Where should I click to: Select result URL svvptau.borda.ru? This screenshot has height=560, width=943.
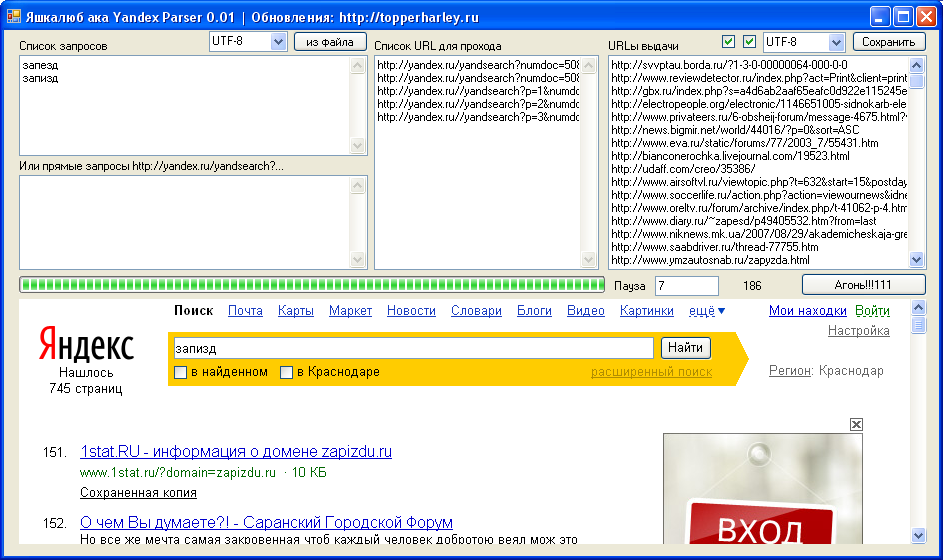(730, 65)
